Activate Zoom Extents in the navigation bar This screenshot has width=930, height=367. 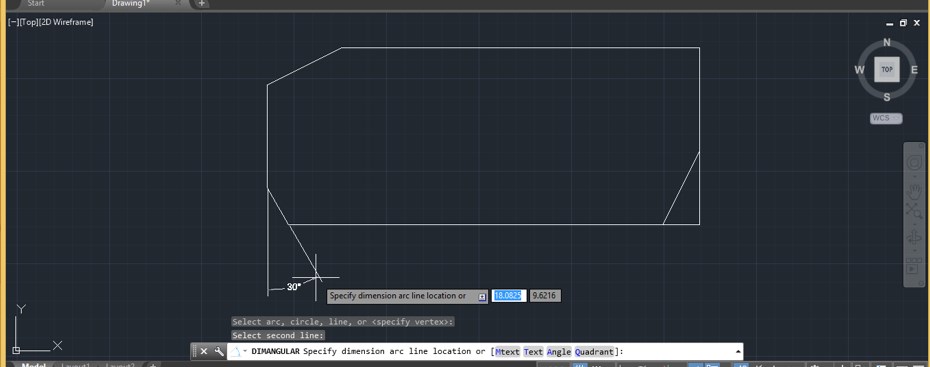(913, 210)
